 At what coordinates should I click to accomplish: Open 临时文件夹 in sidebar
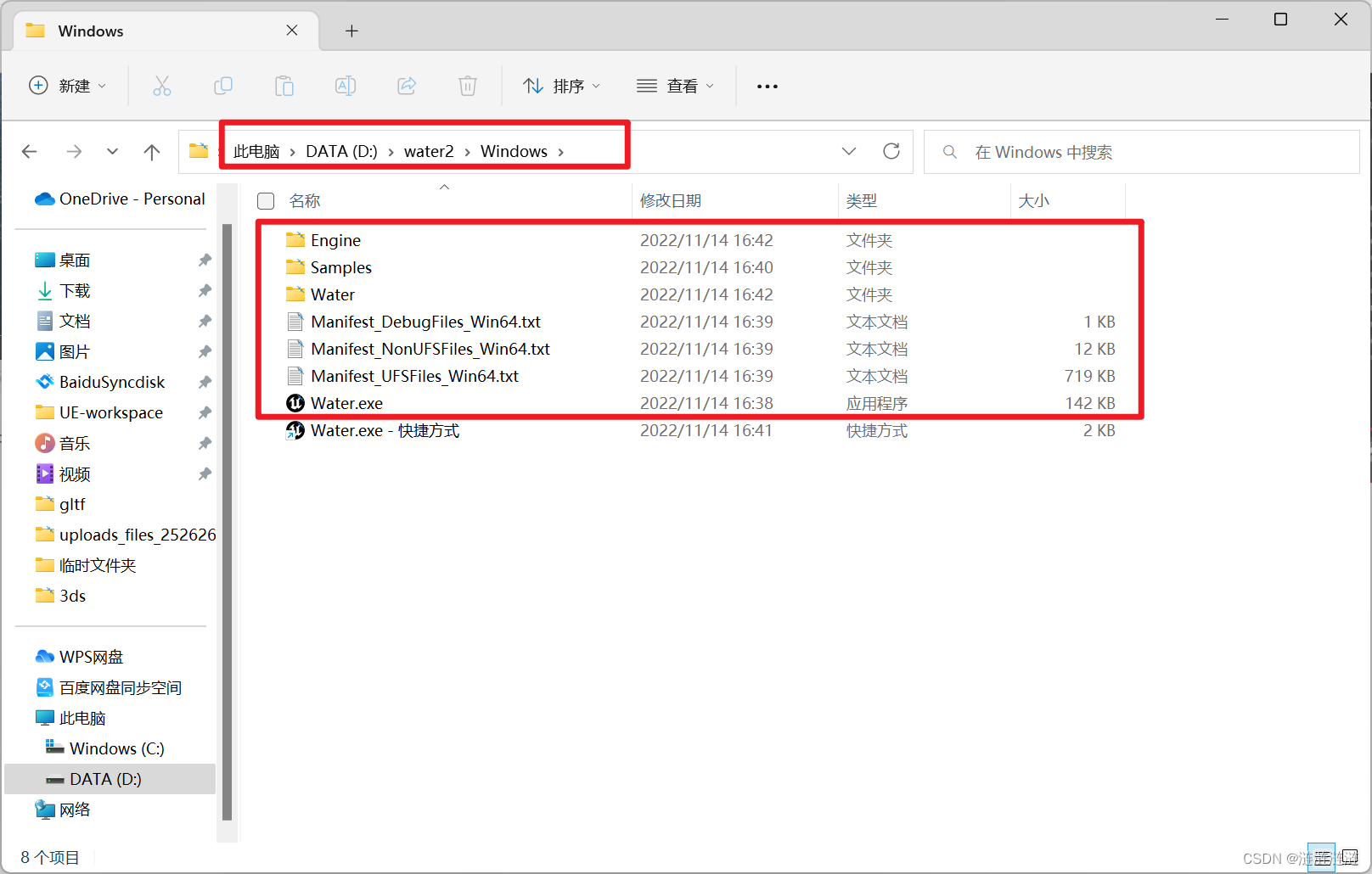pyautogui.click(x=86, y=565)
